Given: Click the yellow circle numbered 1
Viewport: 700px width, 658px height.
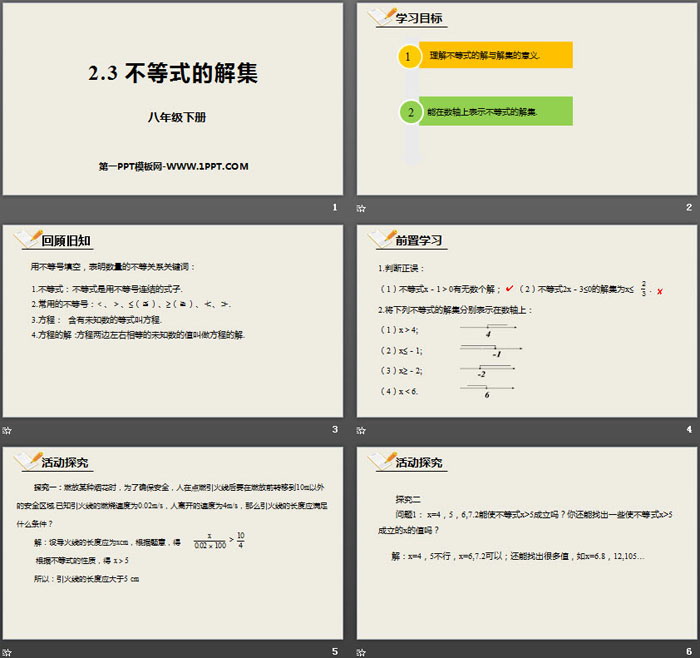Looking at the screenshot, I should click(409, 55).
